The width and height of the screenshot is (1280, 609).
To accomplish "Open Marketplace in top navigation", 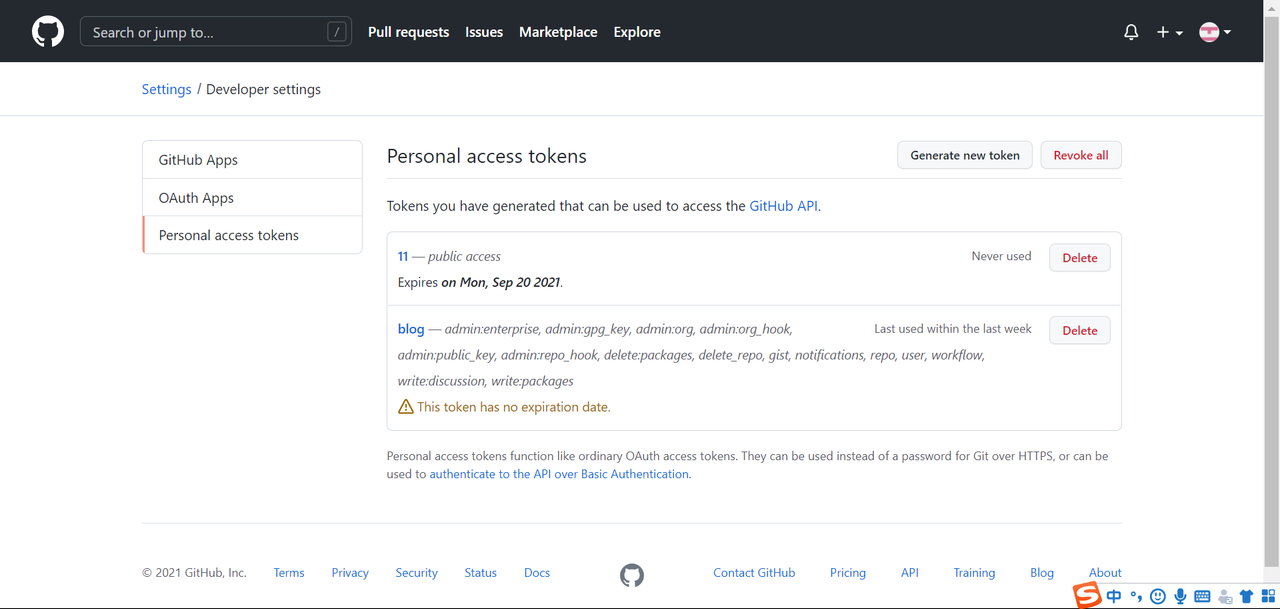I will 558,32.
